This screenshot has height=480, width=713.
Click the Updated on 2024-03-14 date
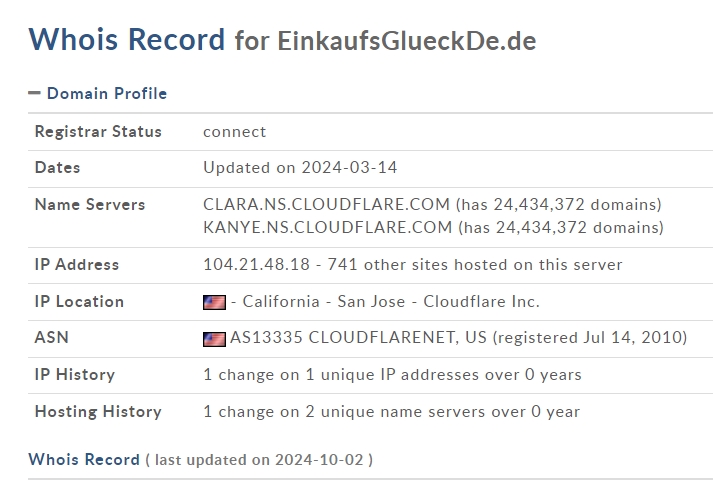(x=300, y=167)
